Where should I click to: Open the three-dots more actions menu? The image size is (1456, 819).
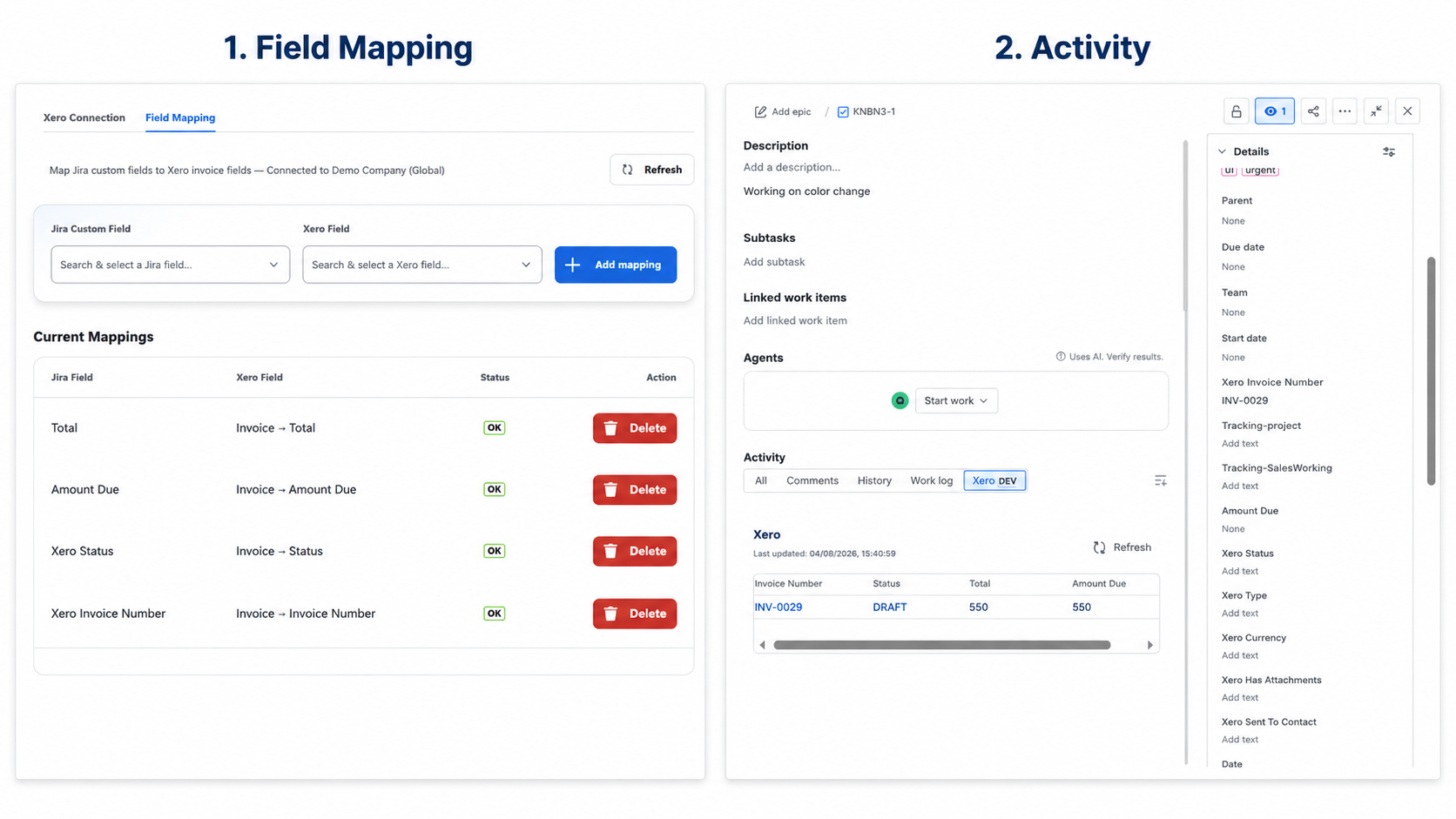[1345, 111]
